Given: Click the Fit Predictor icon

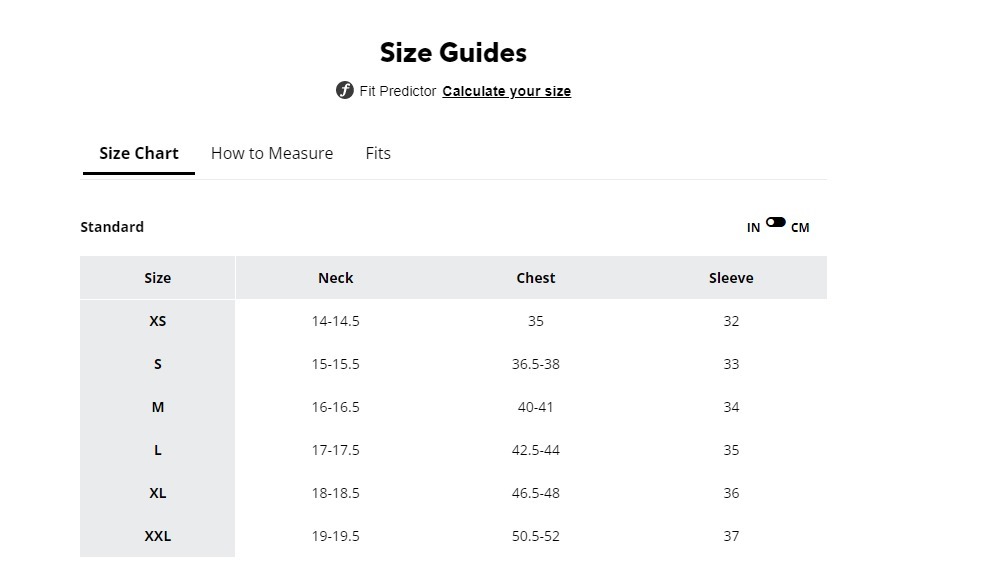Looking at the screenshot, I should (345, 91).
